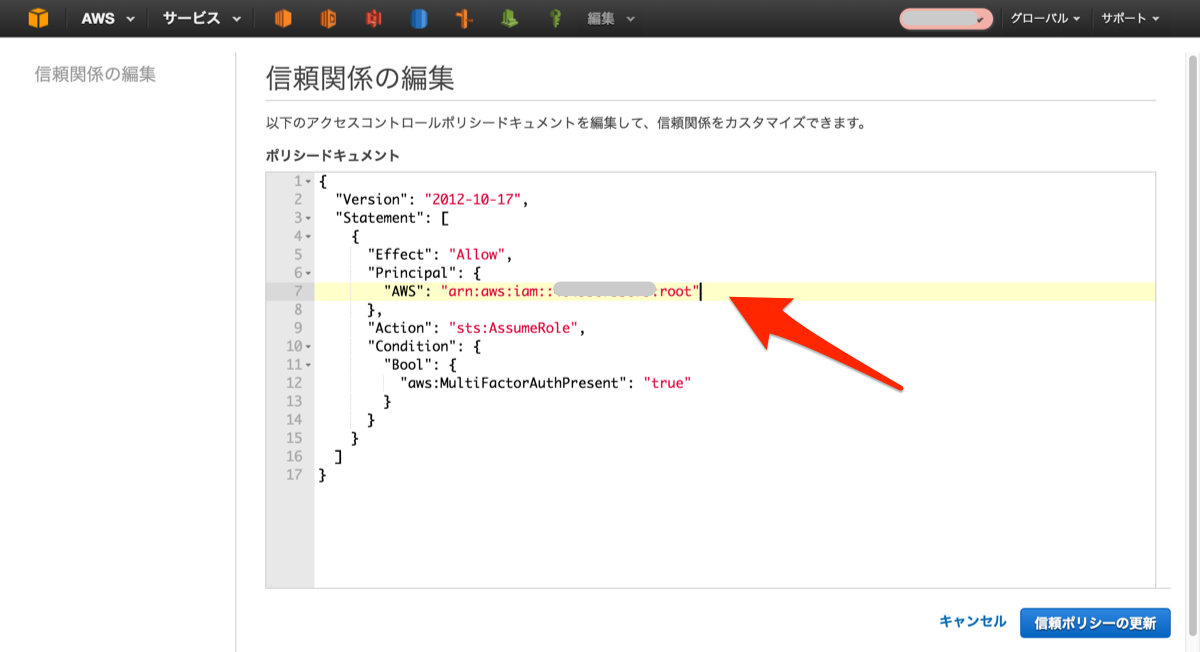Open the redacted account name menu
Image resolution: width=1200 pixels, height=652 pixels.
945,18
